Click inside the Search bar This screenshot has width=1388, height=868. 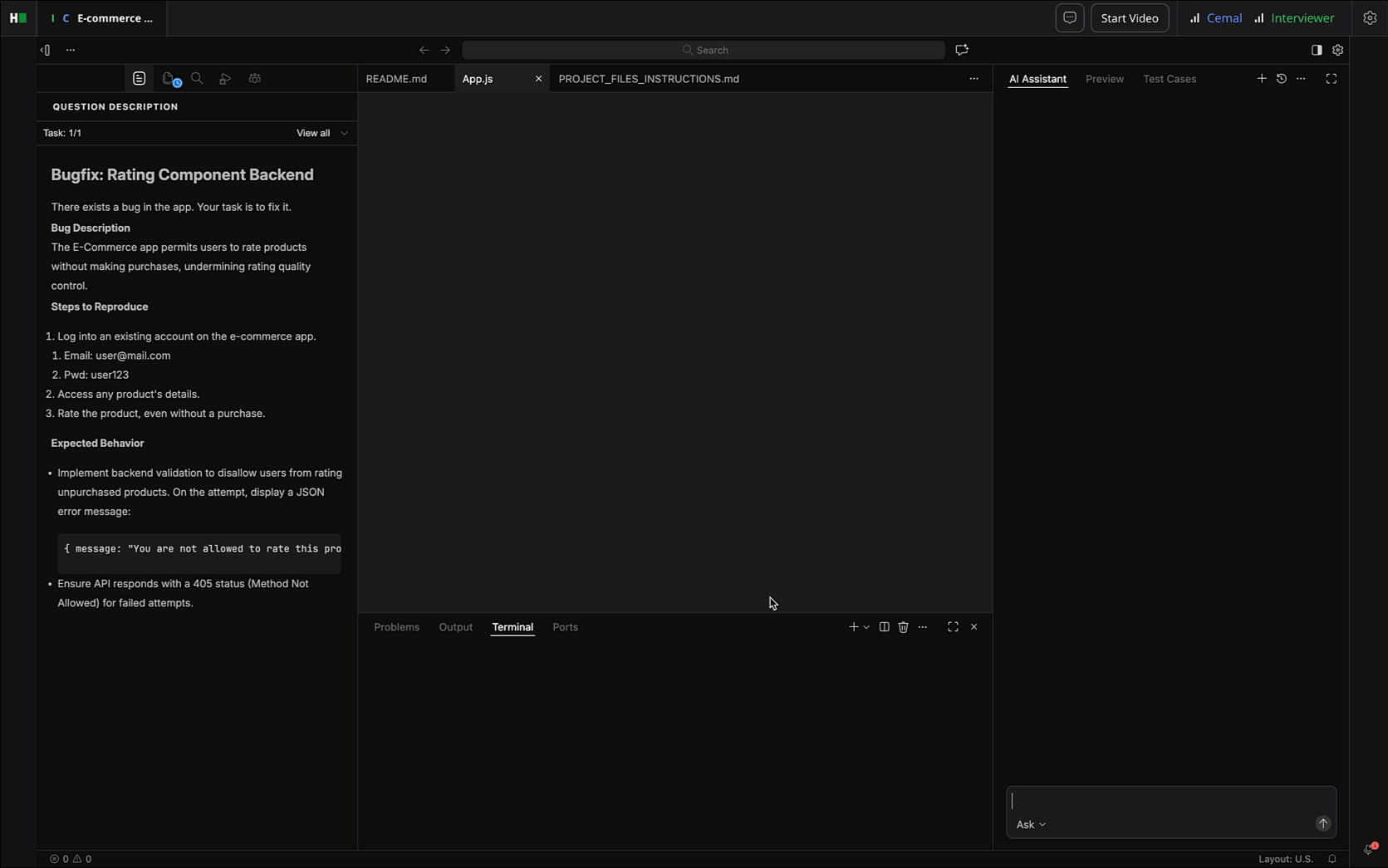704,50
